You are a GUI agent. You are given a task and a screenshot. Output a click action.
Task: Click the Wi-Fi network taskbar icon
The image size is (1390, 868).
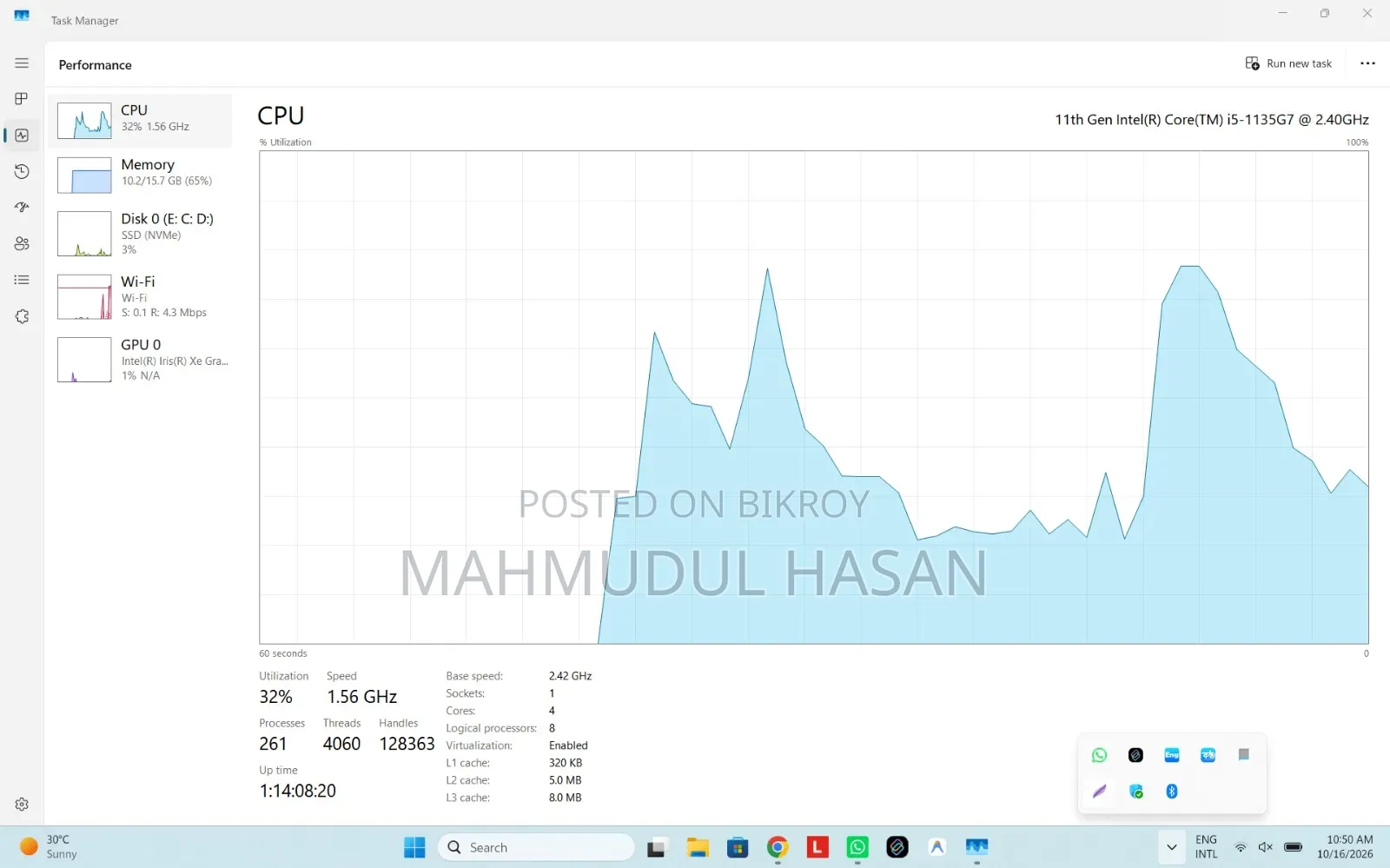[x=1241, y=847]
